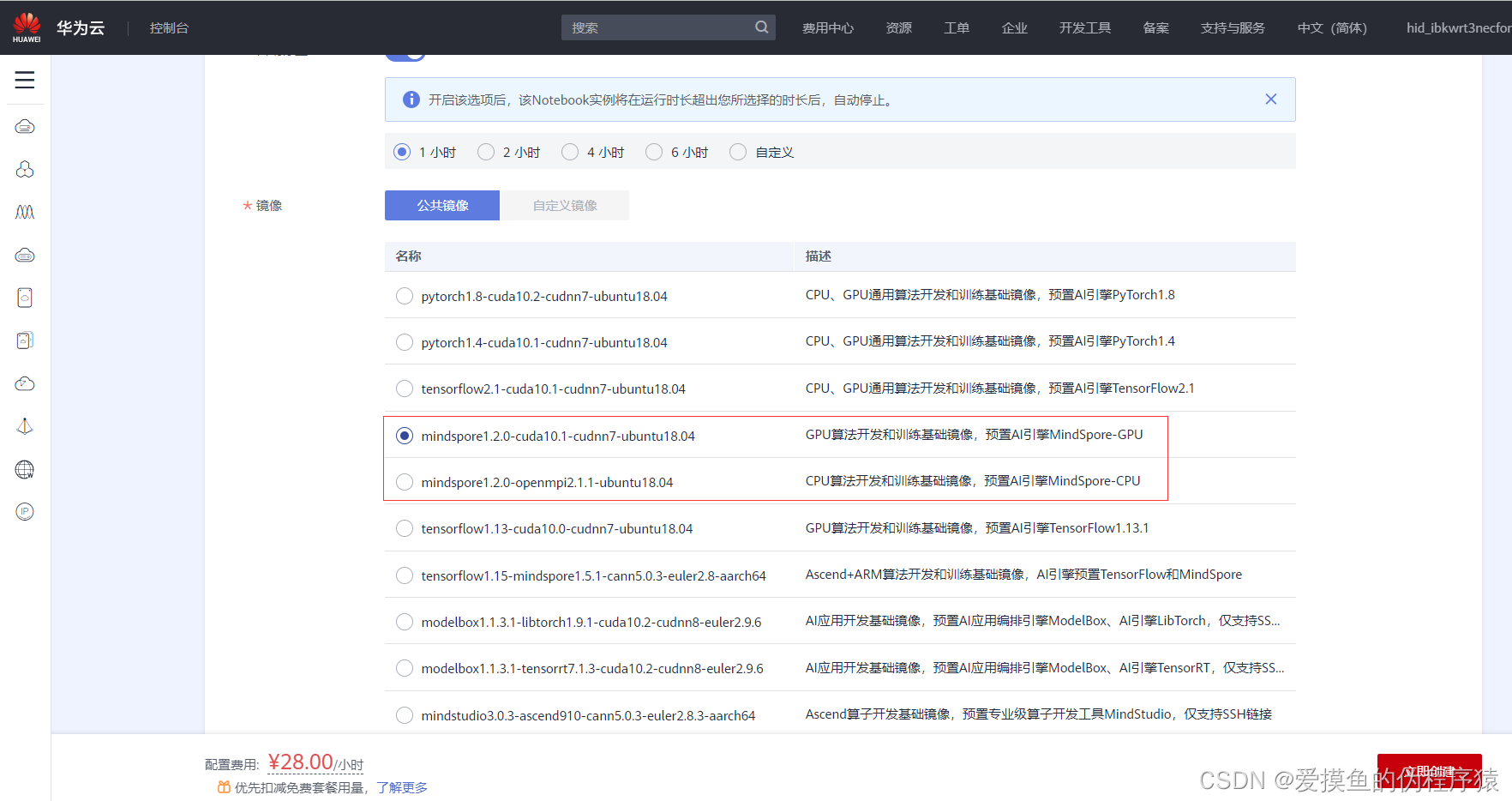Select the 4 小时 duration option
1512x801 pixels.
(570, 152)
